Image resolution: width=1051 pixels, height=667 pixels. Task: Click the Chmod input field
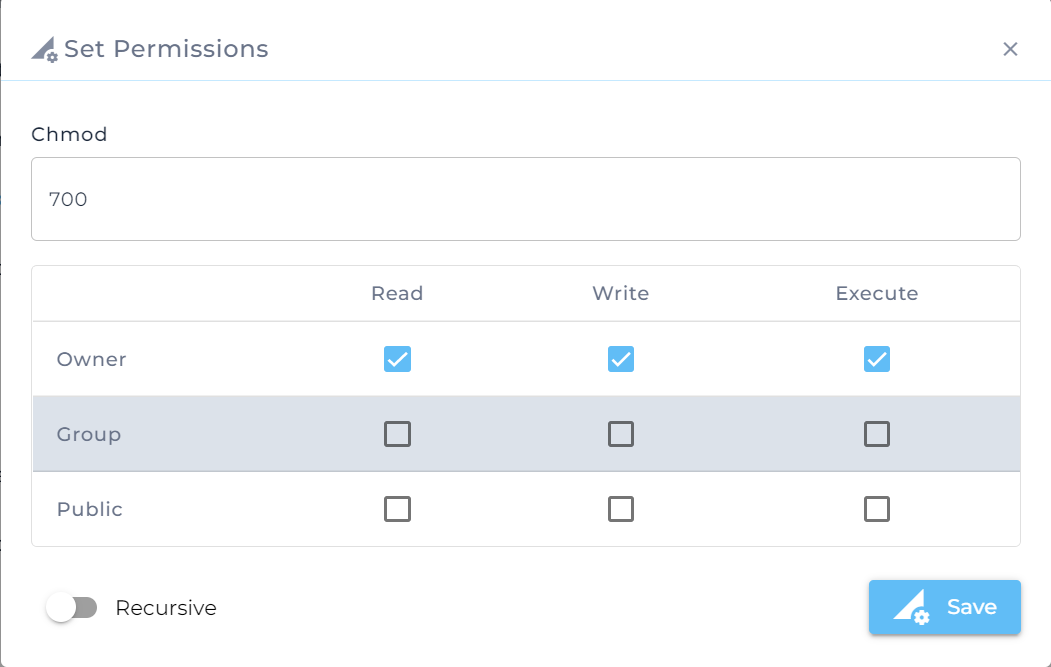(526, 199)
